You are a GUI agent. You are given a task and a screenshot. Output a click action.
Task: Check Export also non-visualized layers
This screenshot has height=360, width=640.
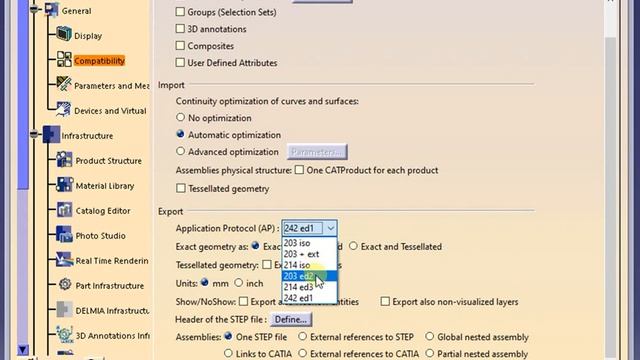(385, 301)
